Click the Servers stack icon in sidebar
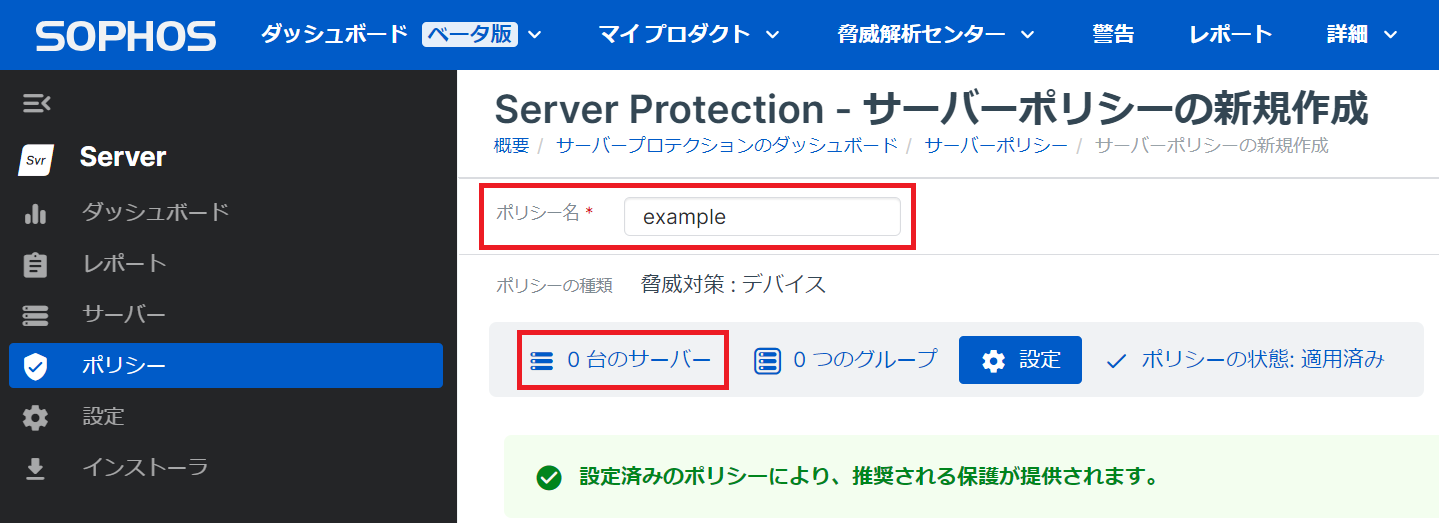 pyautogui.click(x=36, y=316)
